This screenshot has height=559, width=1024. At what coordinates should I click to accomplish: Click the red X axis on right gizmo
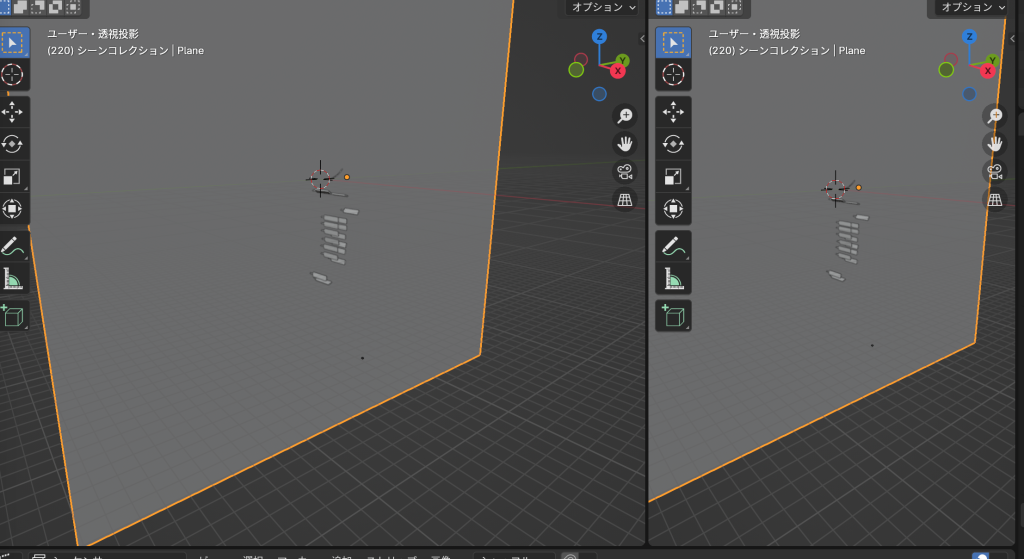988,71
